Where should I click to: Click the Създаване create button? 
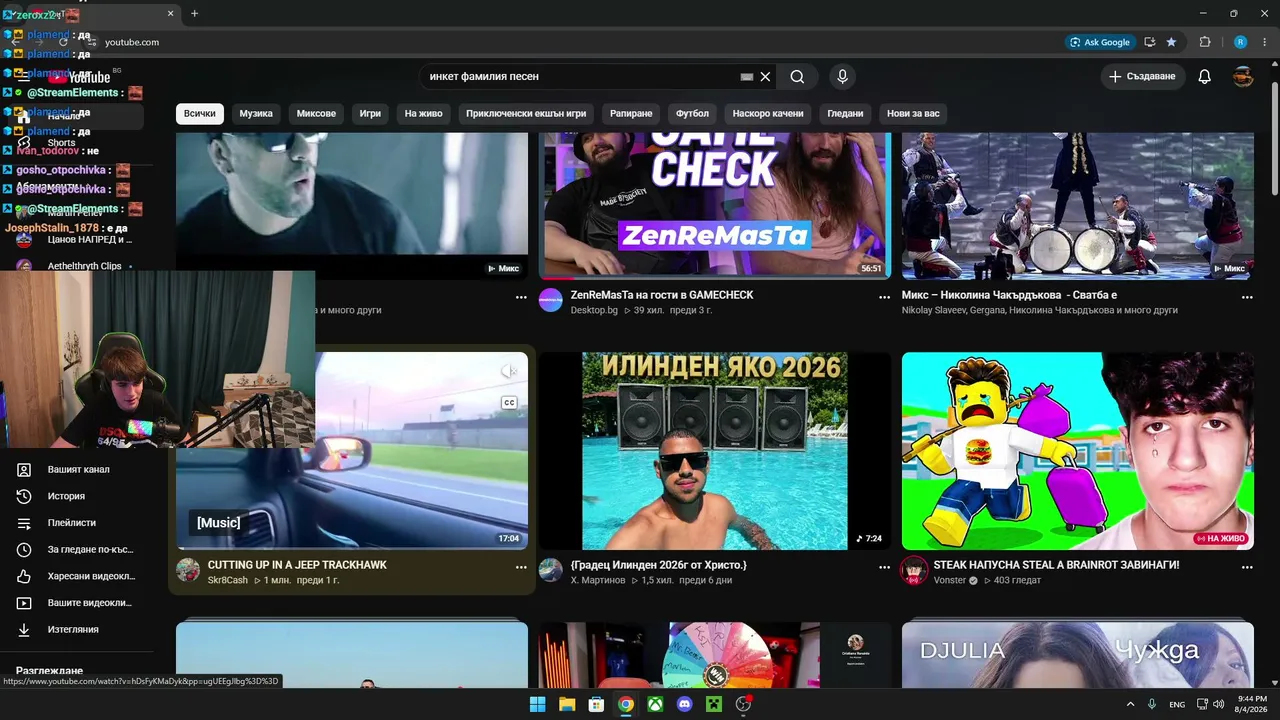coord(1143,77)
